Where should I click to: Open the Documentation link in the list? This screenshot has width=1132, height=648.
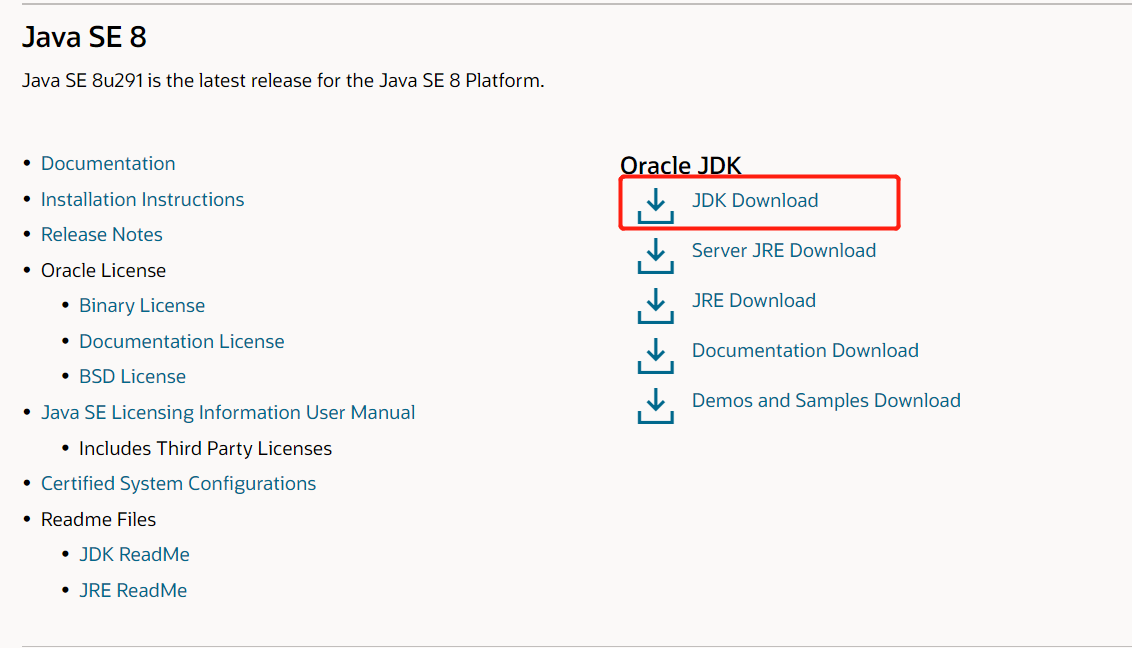coord(108,163)
